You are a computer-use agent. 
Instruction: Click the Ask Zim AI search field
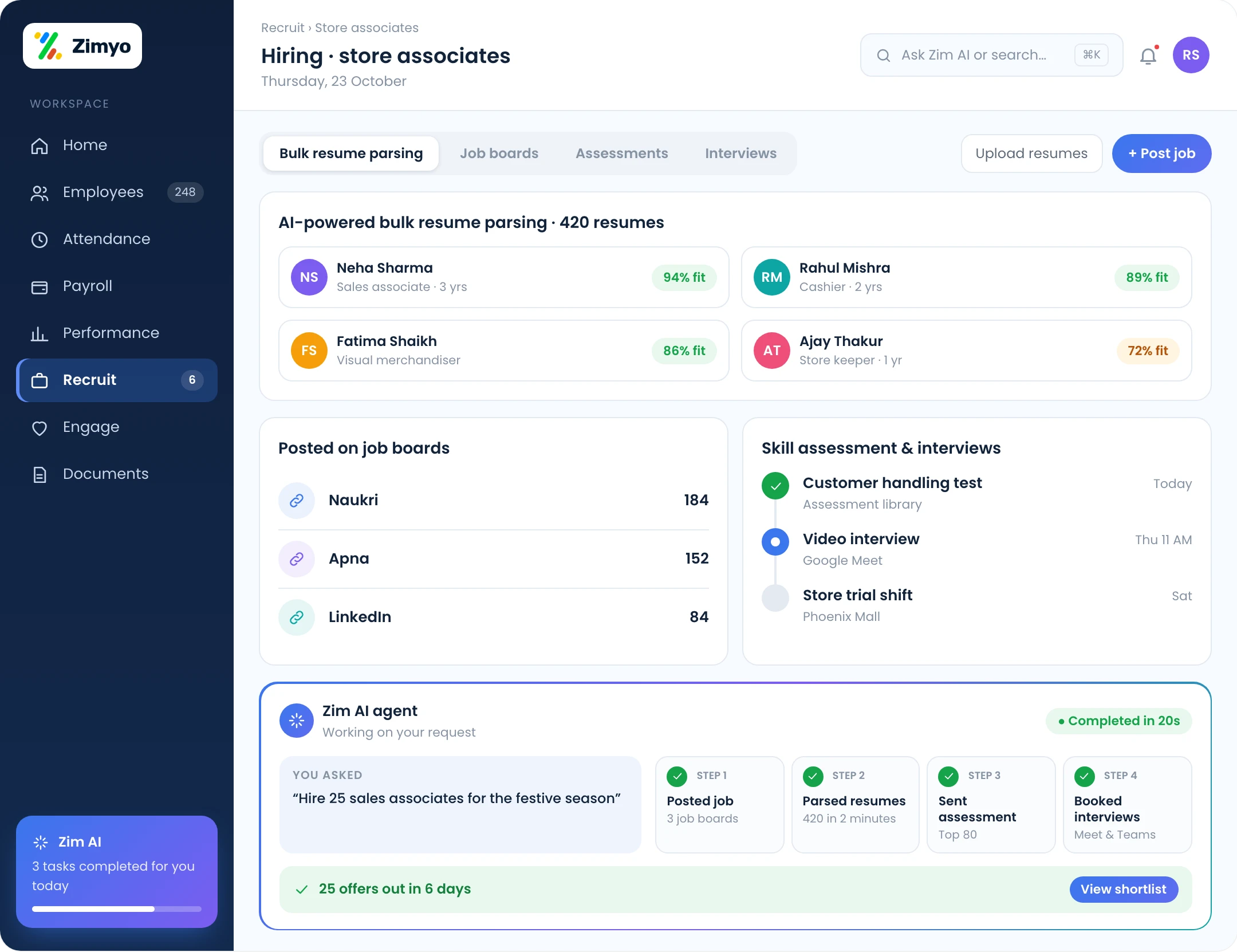pos(991,55)
